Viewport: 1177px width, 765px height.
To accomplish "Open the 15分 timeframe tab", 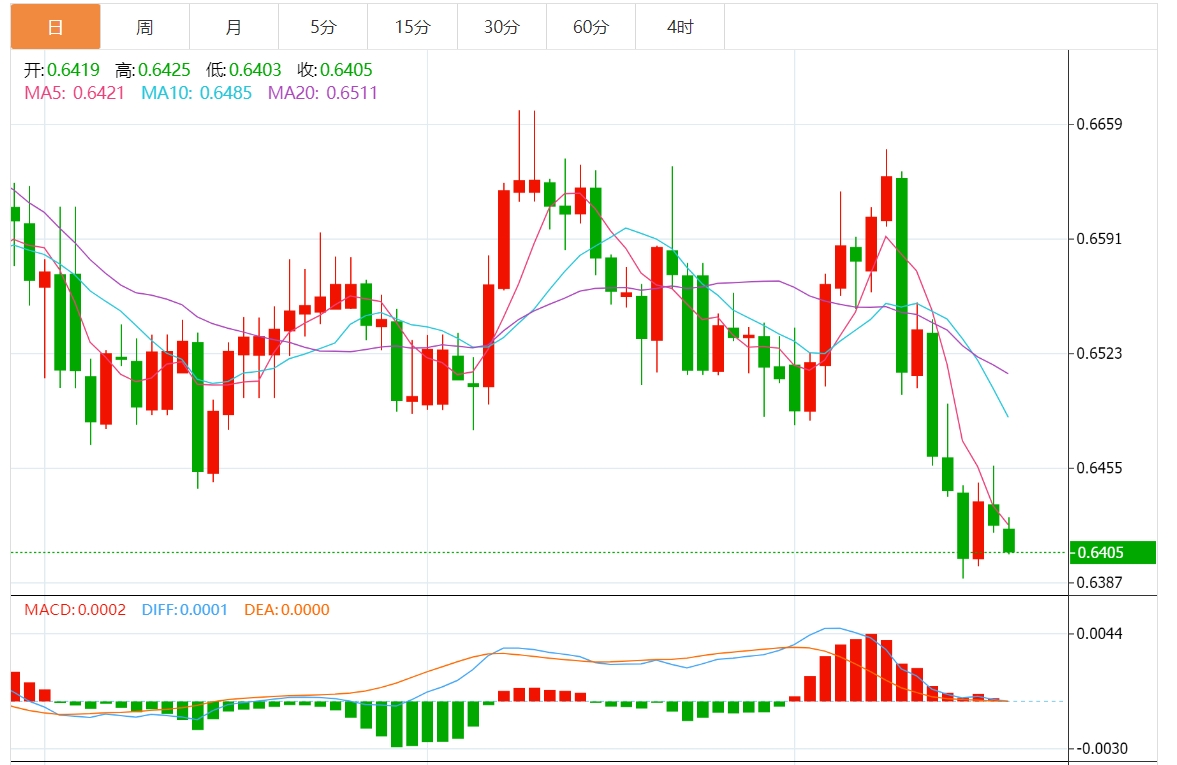I will [x=413, y=27].
